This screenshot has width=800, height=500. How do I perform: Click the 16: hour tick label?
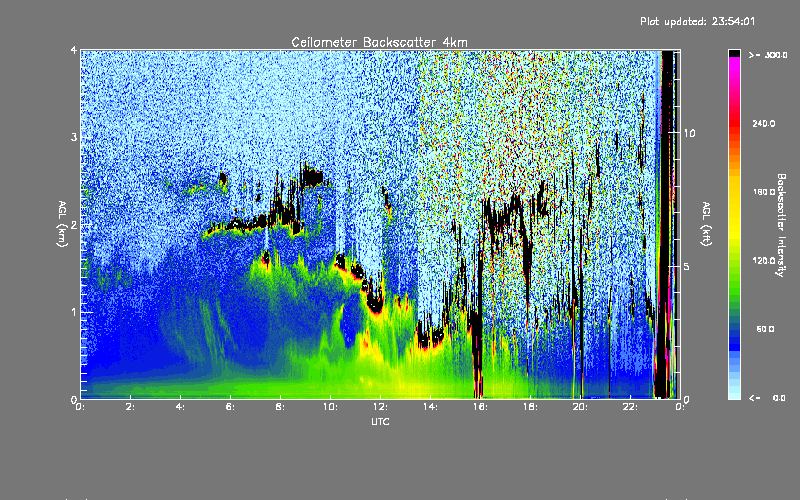click(x=480, y=407)
